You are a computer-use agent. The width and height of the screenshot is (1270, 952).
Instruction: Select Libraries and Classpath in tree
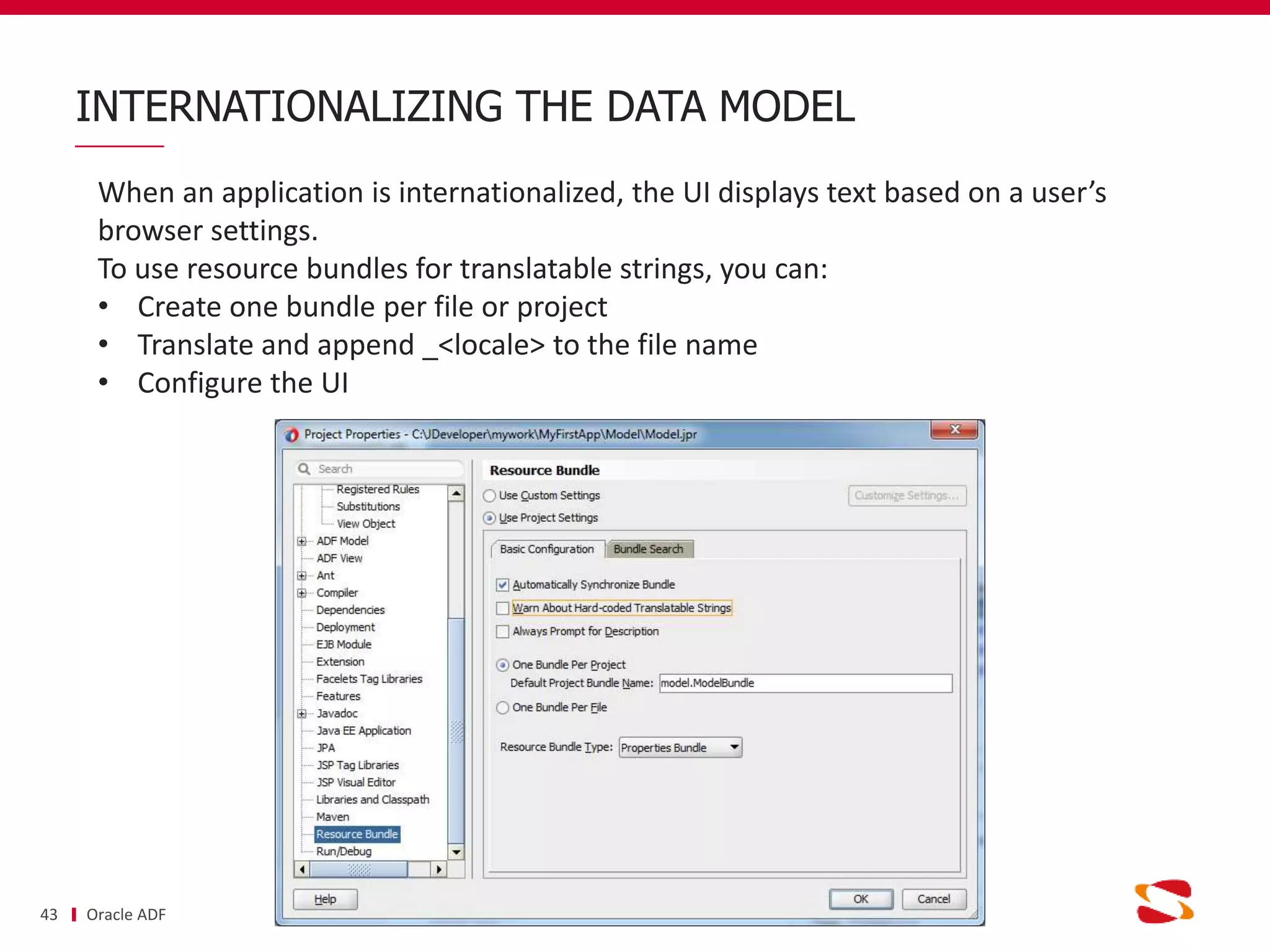[x=373, y=800]
